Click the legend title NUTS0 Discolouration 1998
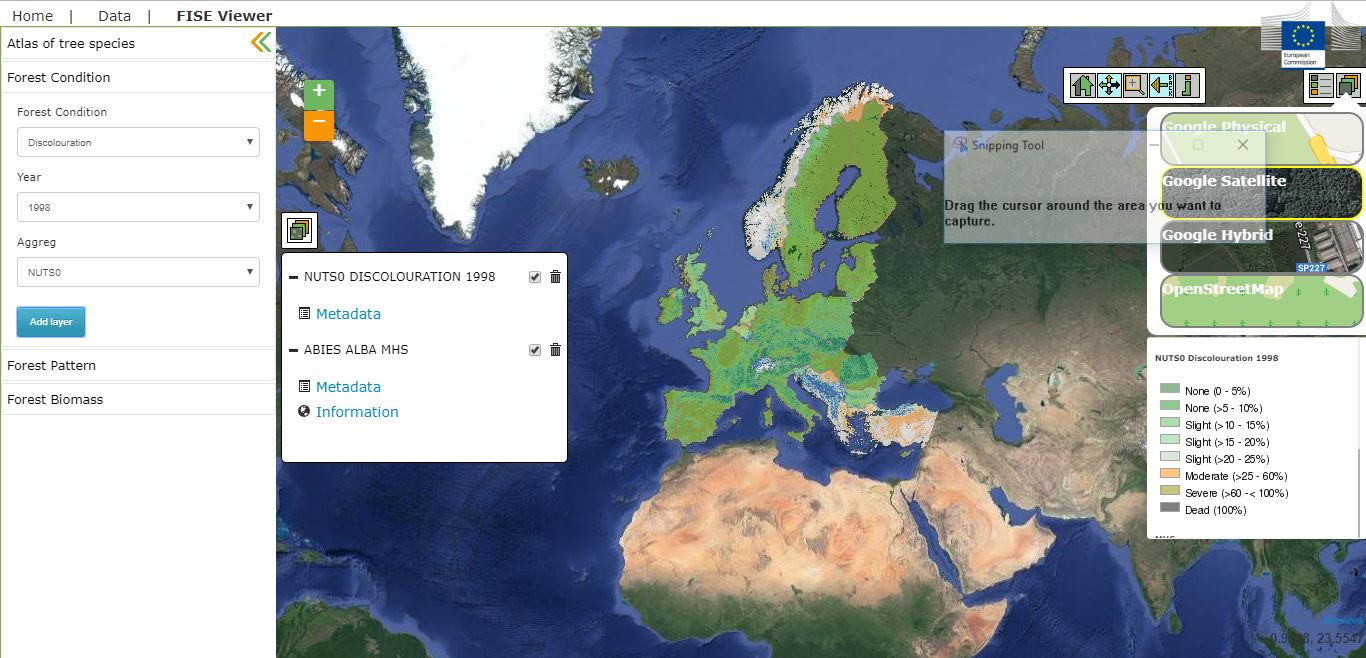1366x658 pixels. (x=1216, y=357)
